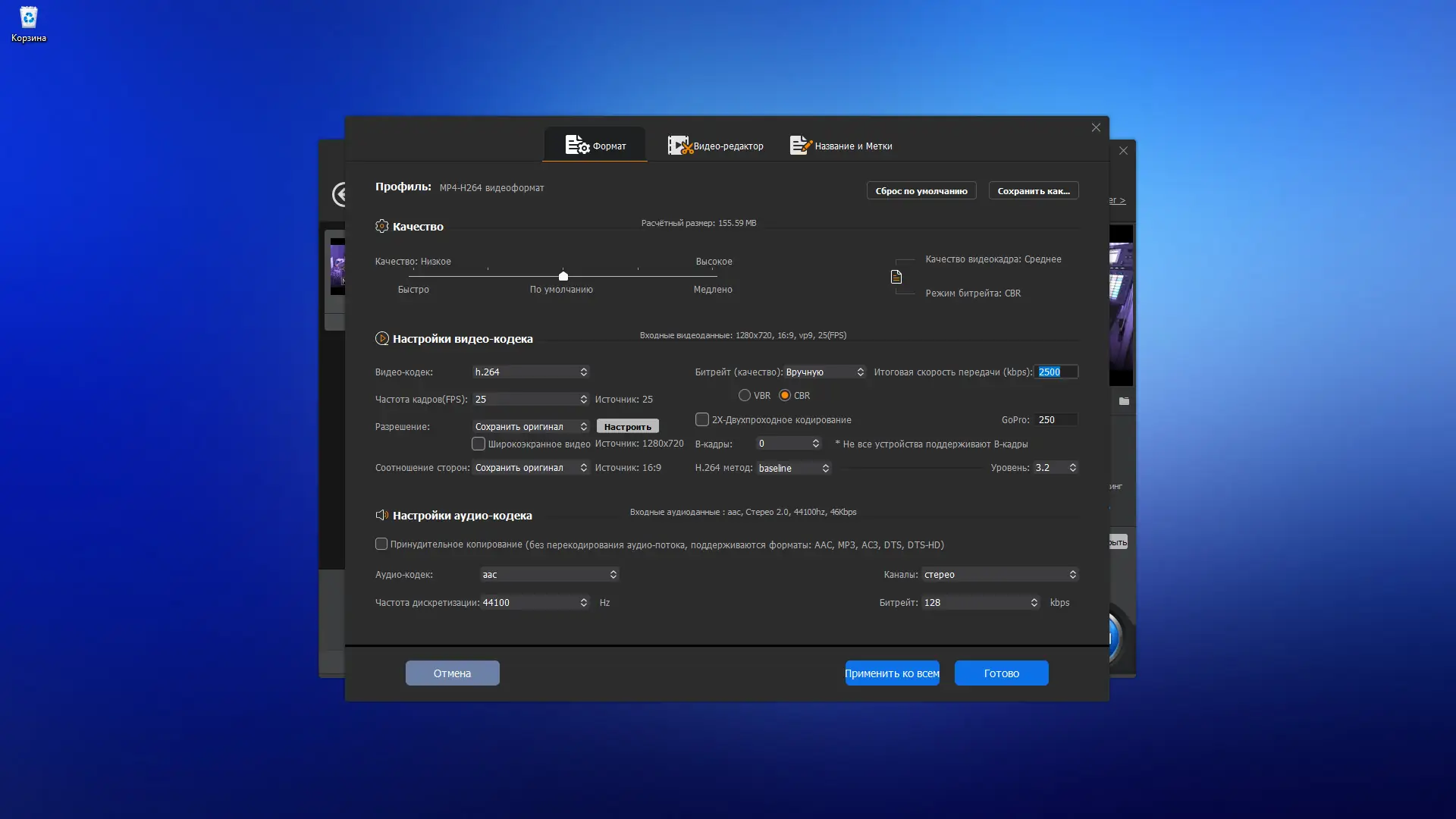Select the VBR radio button
Image resolution: width=1456 pixels, height=819 pixels.
745,395
